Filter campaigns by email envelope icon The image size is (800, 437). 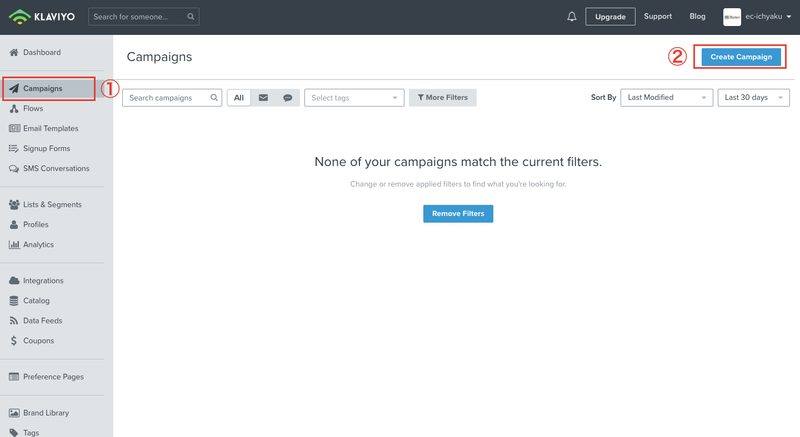[x=263, y=97]
